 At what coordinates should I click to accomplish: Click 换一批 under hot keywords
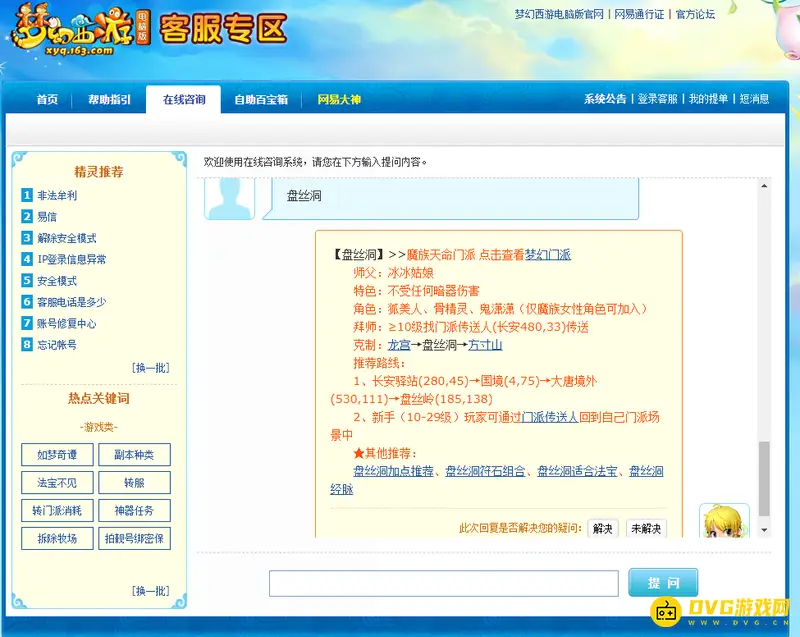151,591
